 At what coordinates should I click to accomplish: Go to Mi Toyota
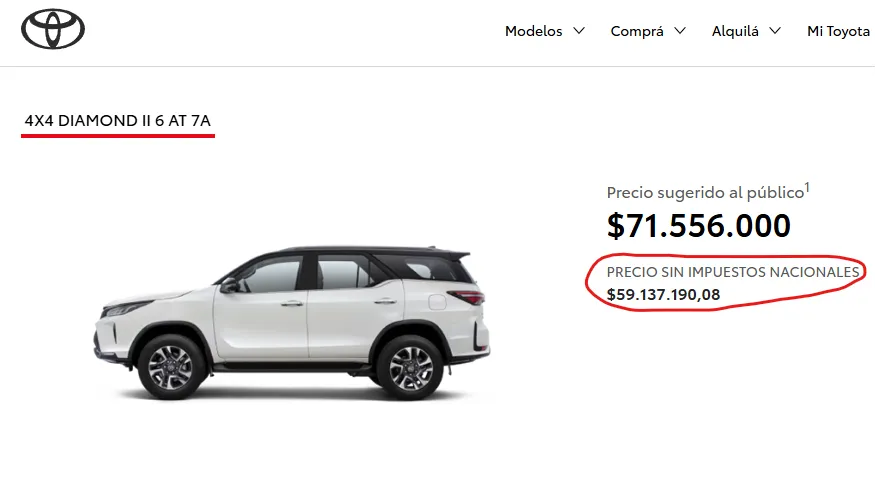pyautogui.click(x=838, y=31)
